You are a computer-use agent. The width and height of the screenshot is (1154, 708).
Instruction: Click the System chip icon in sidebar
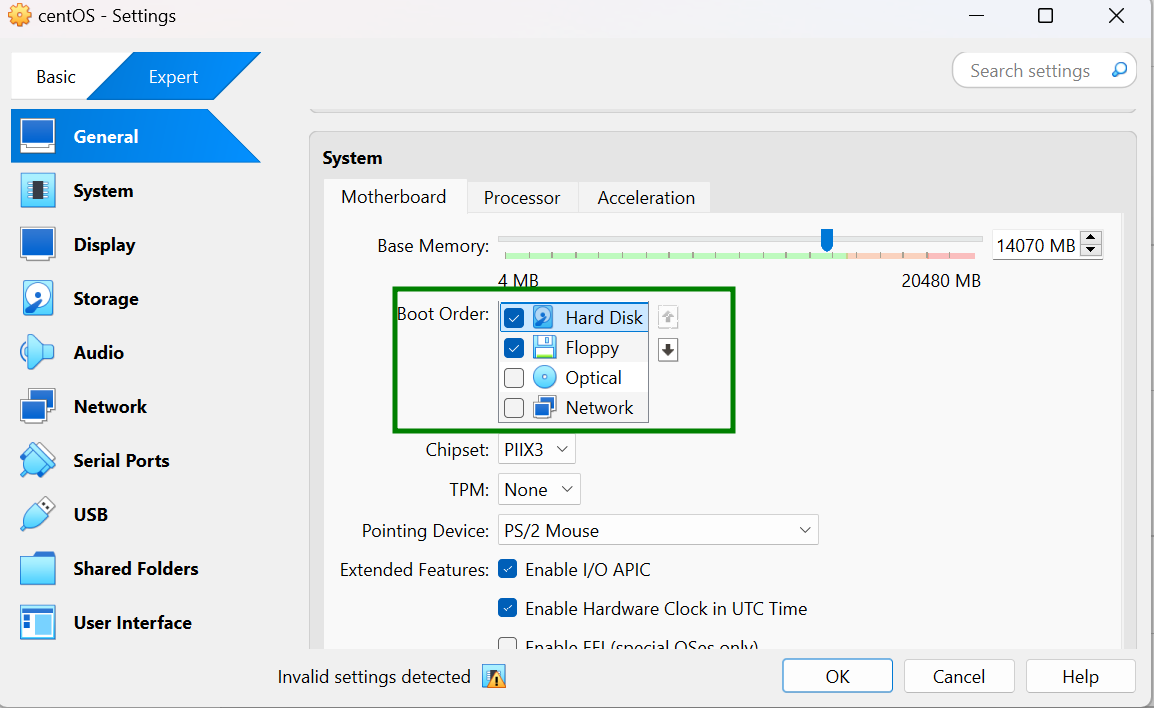[38, 191]
